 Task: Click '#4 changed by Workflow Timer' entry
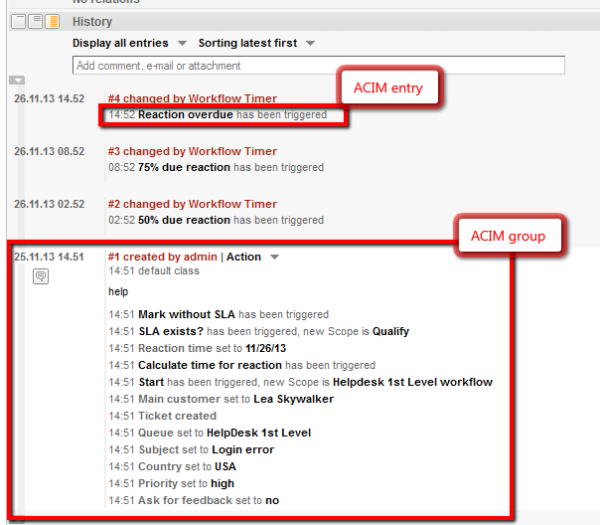point(192,98)
